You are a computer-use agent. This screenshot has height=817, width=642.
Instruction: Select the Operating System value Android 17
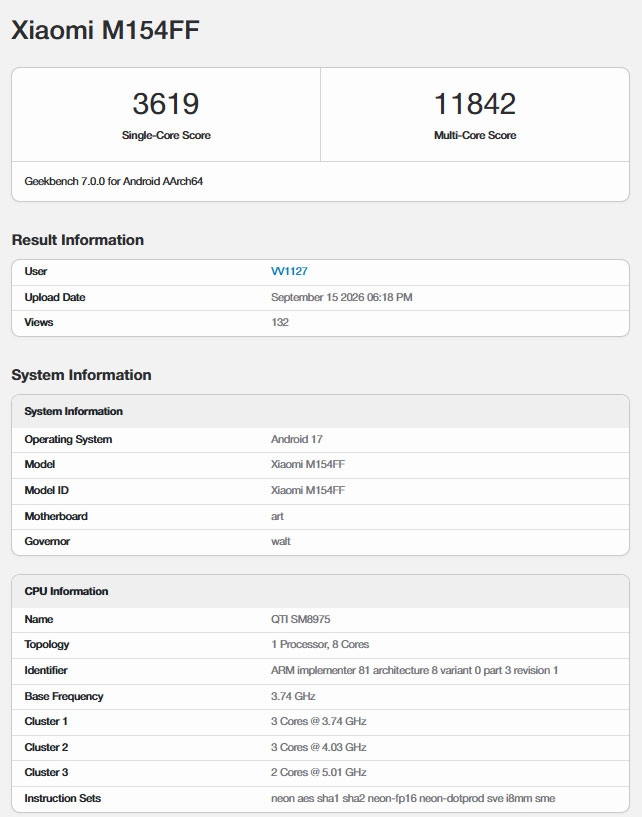click(297, 439)
